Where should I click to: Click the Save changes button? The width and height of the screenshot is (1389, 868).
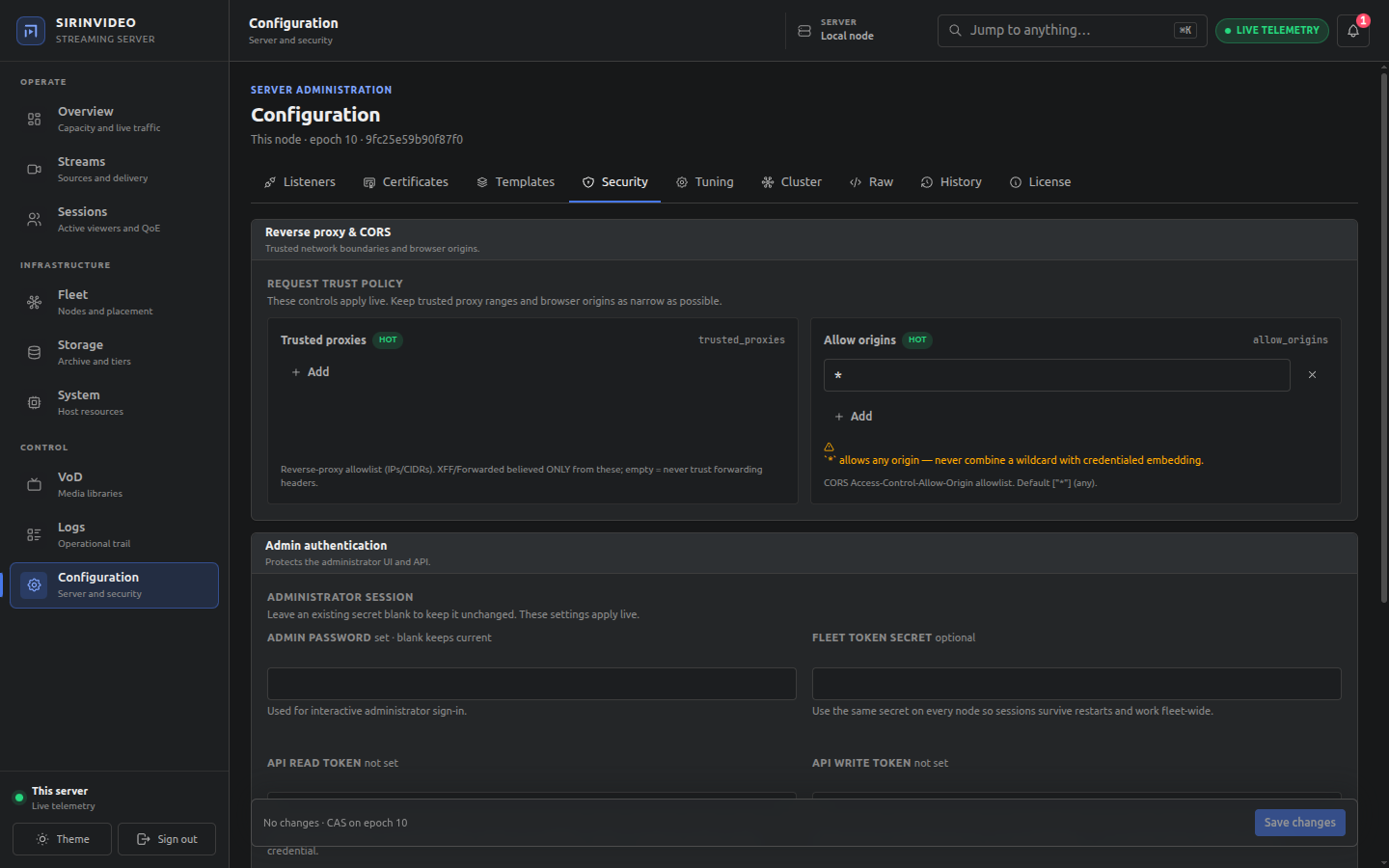click(x=1299, y=823)
